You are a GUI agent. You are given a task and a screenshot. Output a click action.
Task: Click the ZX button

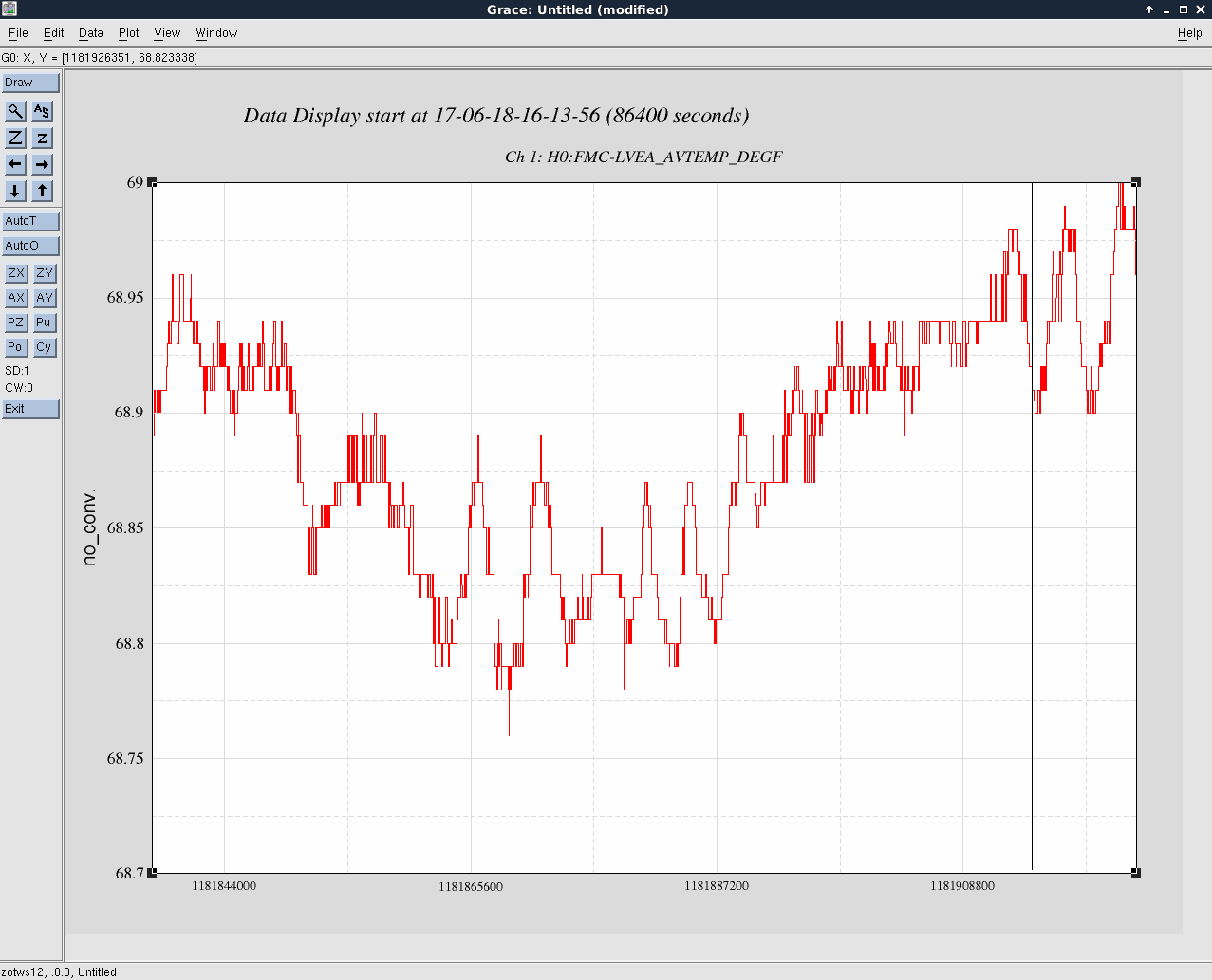click(16, 273)
